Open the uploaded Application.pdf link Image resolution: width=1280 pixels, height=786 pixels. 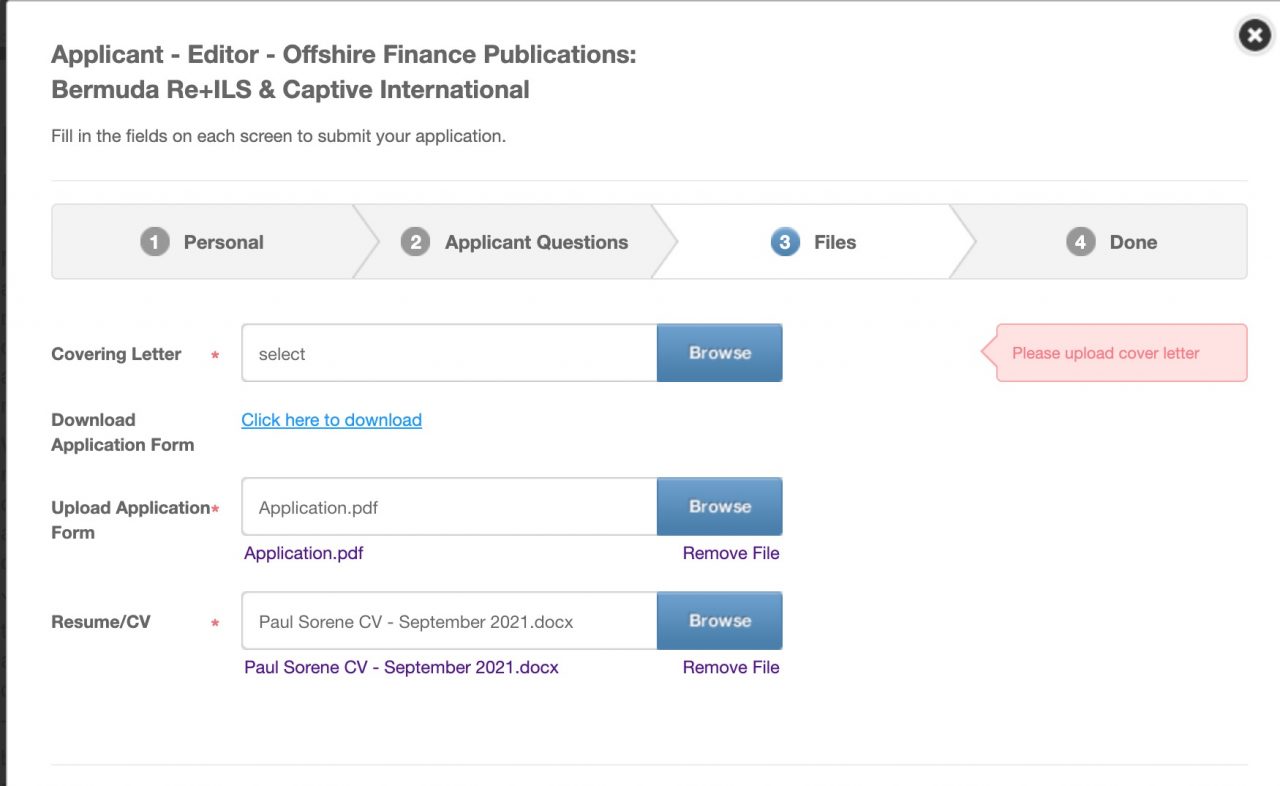pyautogui.click(x=304, y=553)
